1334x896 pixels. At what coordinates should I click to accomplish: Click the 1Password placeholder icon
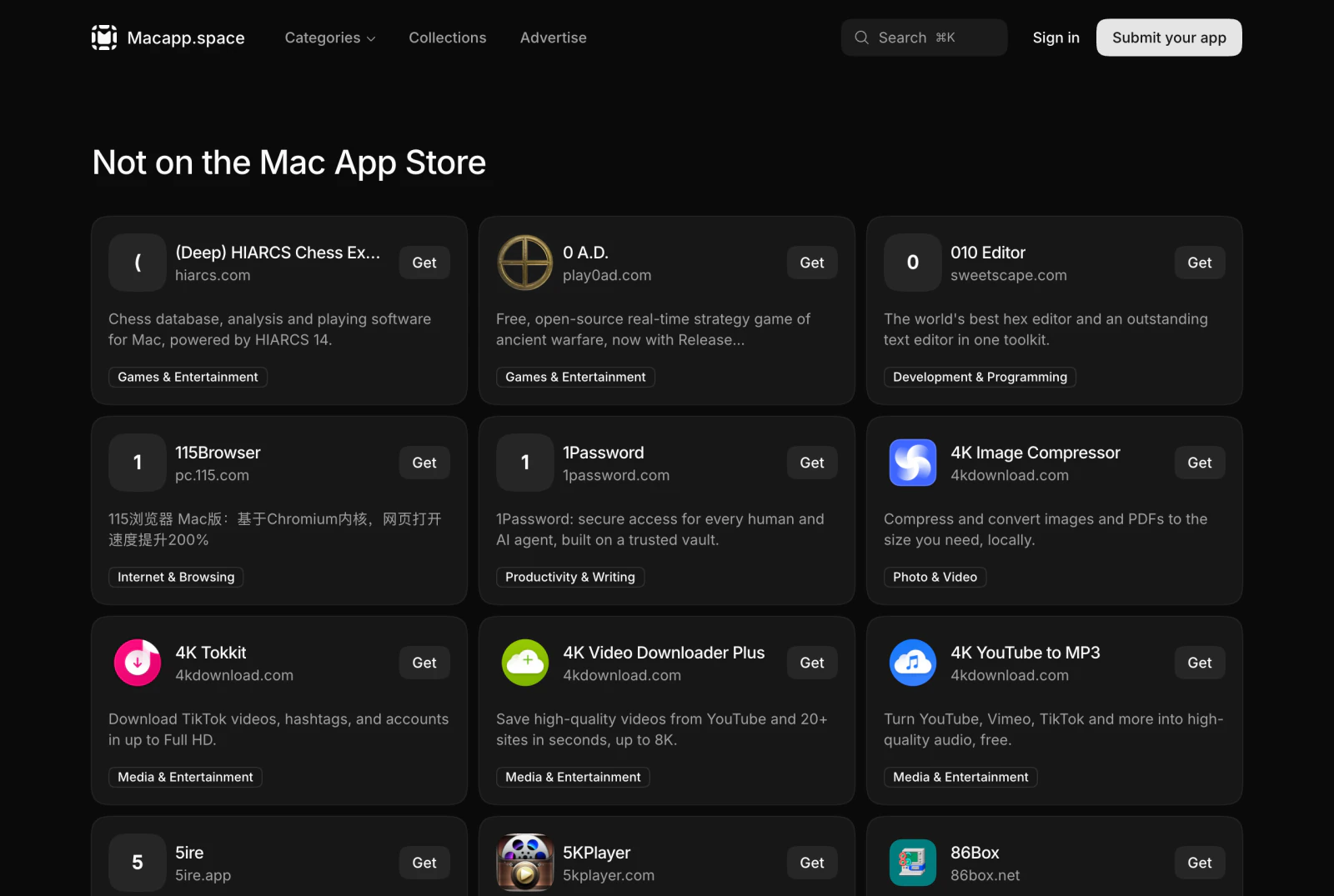tap(525, 463)
